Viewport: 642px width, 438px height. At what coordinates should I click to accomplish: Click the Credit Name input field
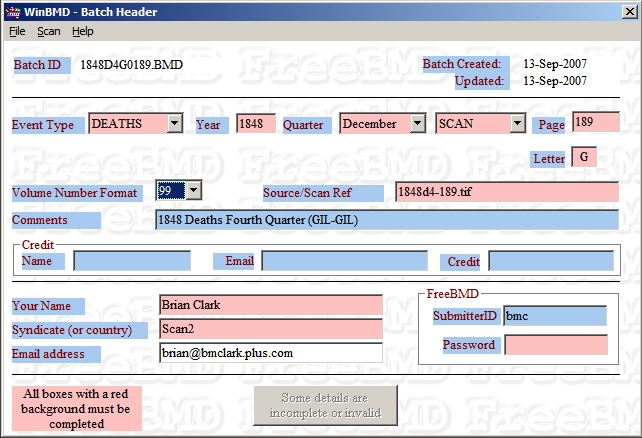(x=132, y=261)
